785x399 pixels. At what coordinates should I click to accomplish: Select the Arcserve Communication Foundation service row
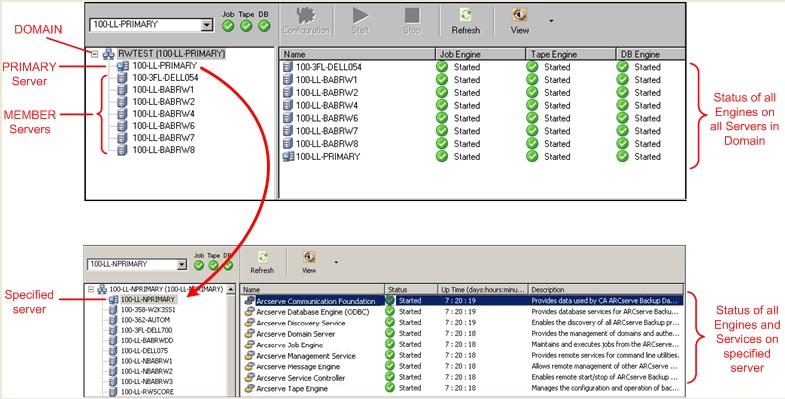tap(463, 301)
